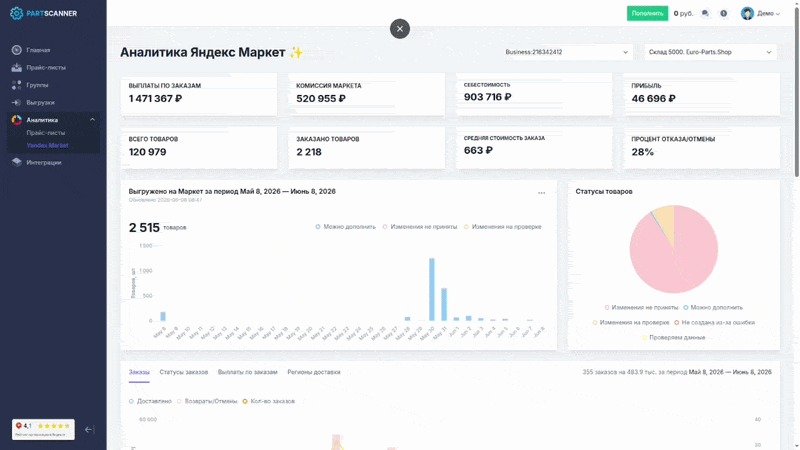Screen dimensions: 800x450
Task: Open the three-dot menu of upload chart
Action: click(541, 193)
